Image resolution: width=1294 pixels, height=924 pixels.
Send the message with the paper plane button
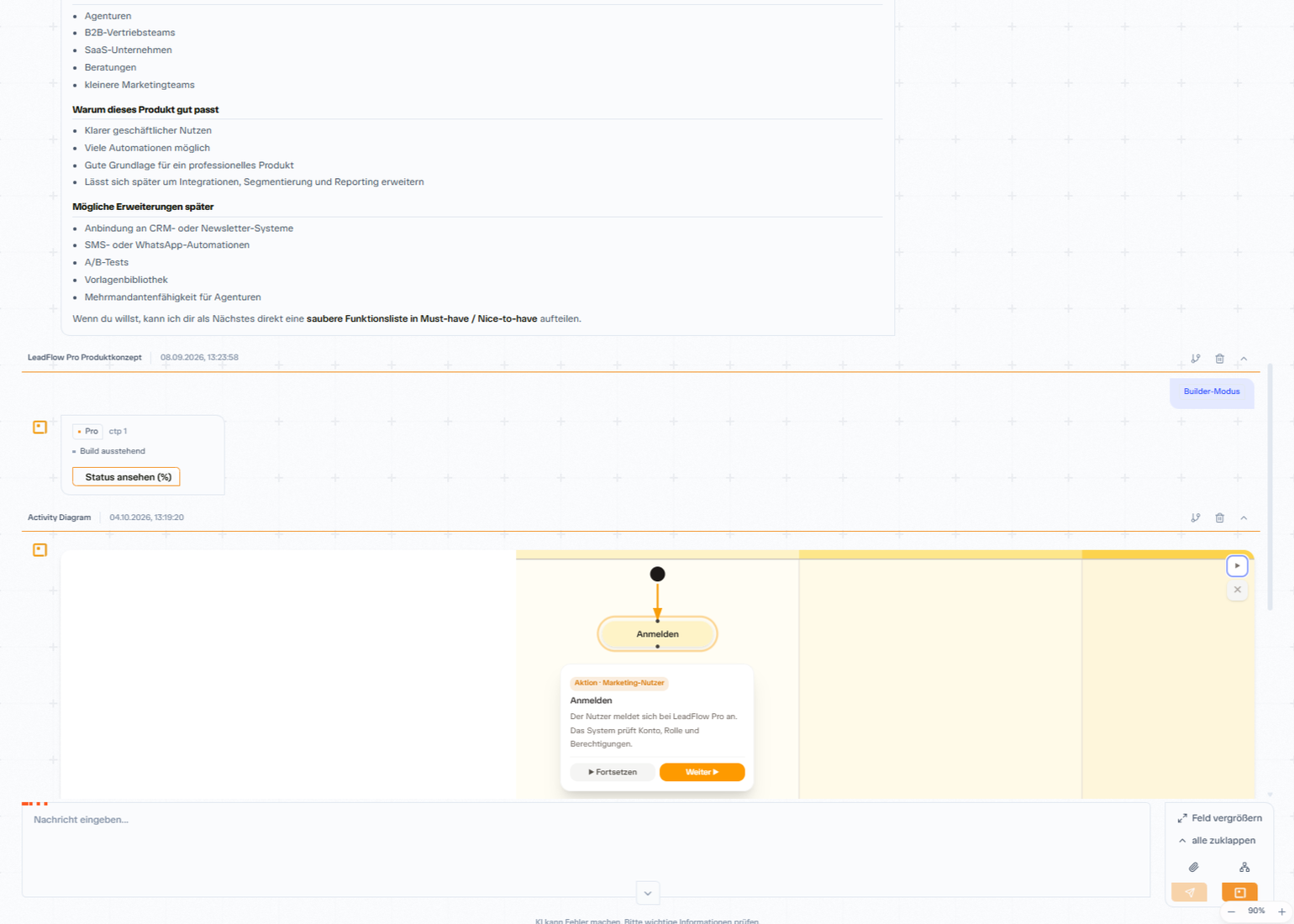(1189, 892)
